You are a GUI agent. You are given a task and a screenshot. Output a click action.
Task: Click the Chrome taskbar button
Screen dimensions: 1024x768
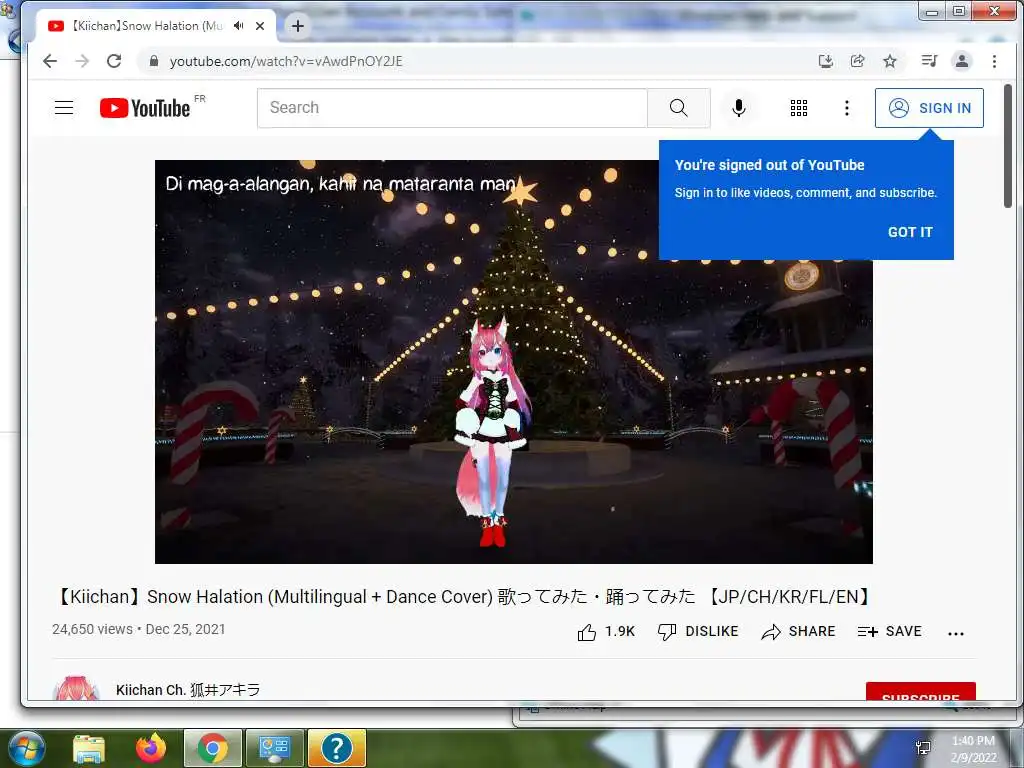click(213, 748)
